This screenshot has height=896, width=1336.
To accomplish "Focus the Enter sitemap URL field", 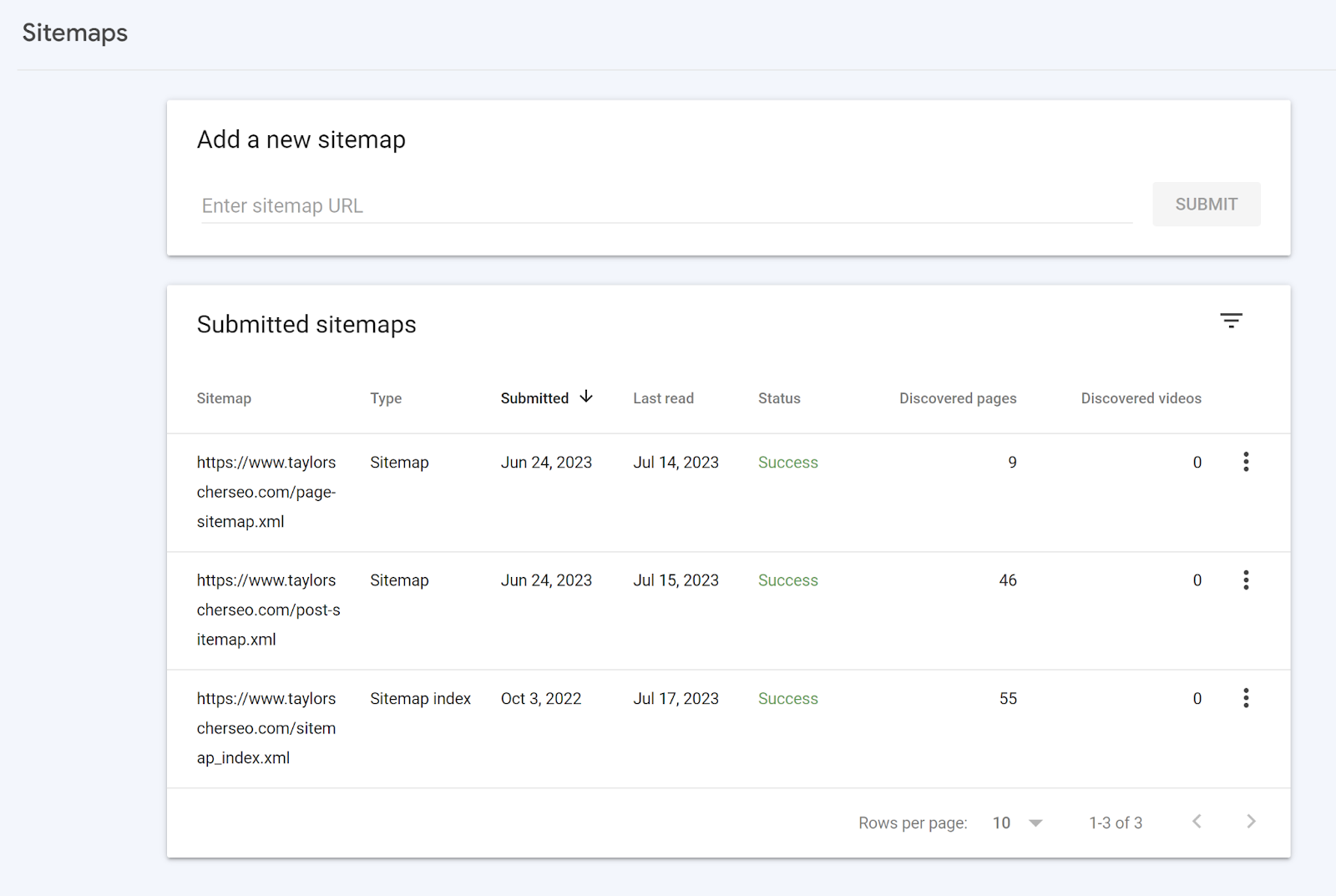I will (665, 206).
